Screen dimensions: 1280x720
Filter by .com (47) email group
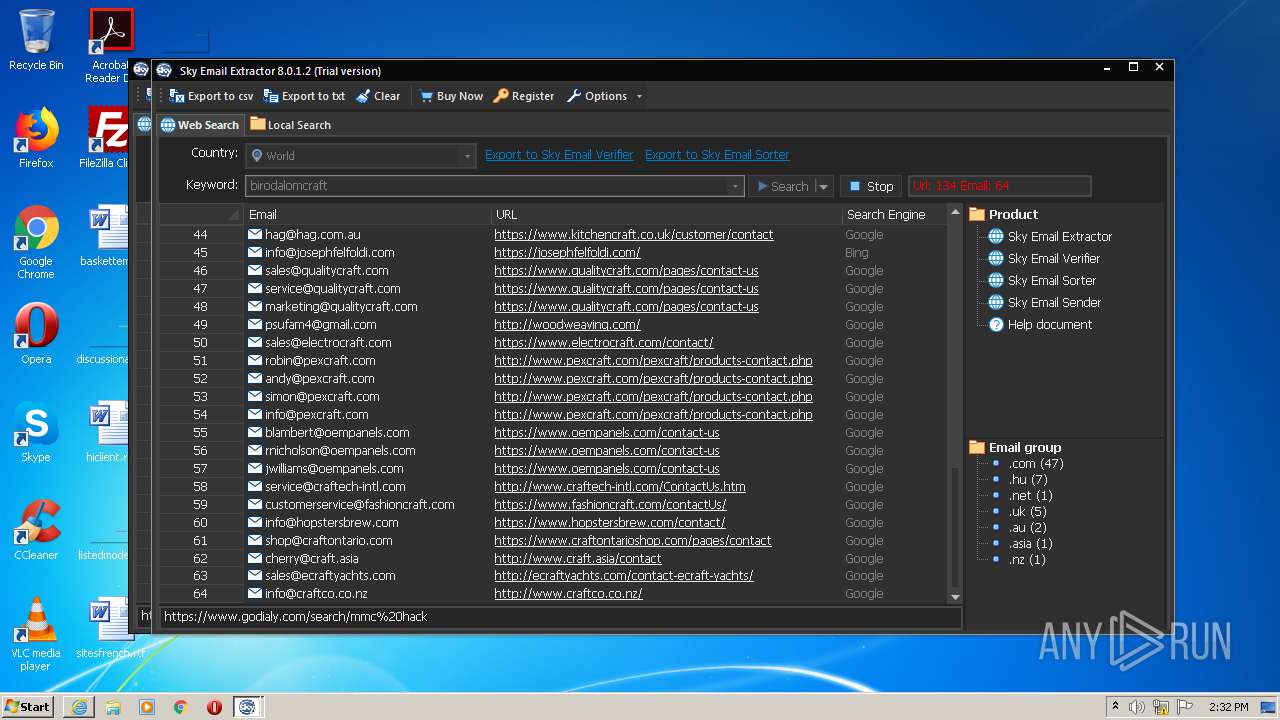[1035, 464]
